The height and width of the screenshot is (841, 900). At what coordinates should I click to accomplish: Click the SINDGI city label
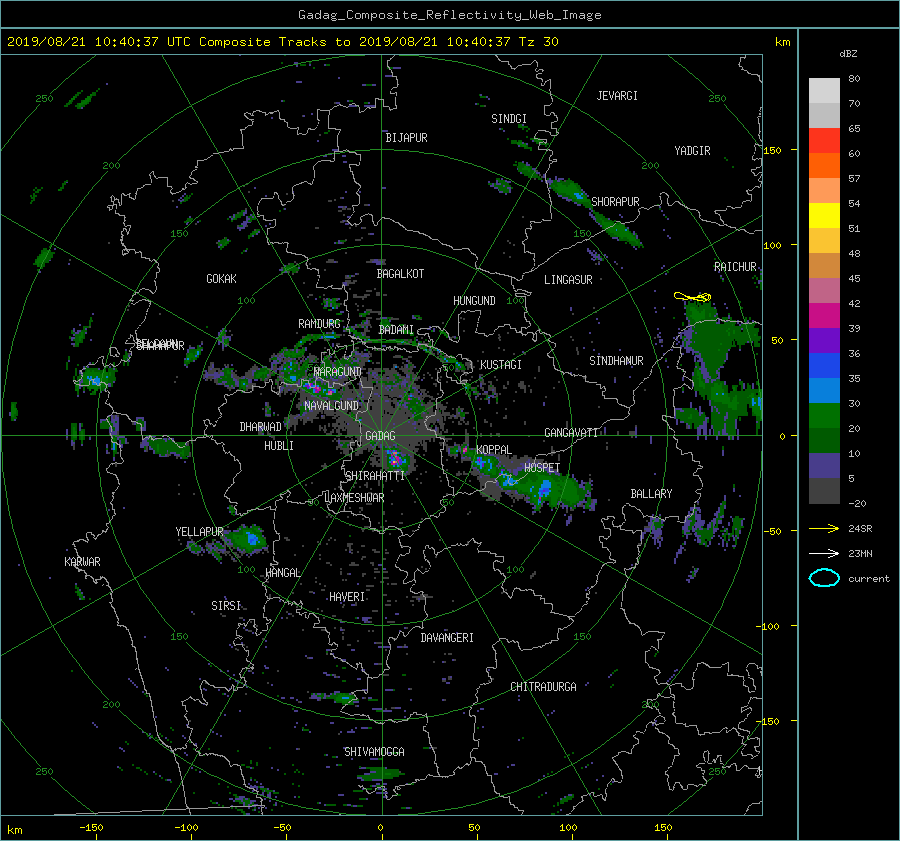(509, 119)
